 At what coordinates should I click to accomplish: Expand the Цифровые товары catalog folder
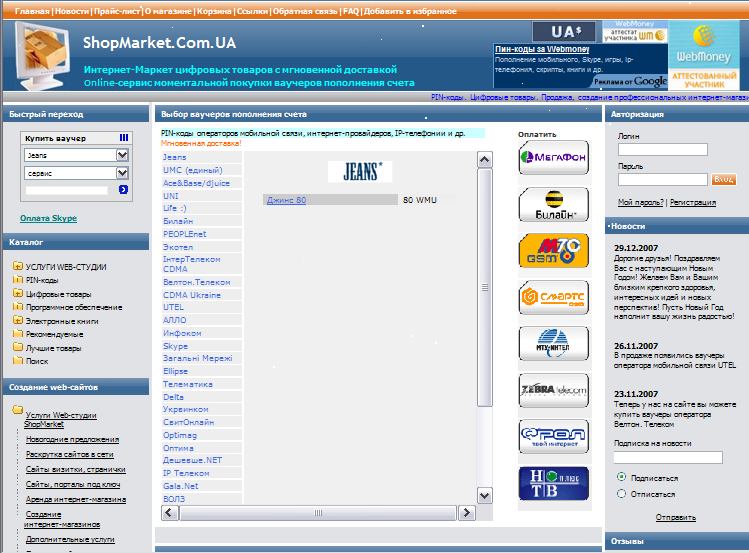tap(18, 294)
